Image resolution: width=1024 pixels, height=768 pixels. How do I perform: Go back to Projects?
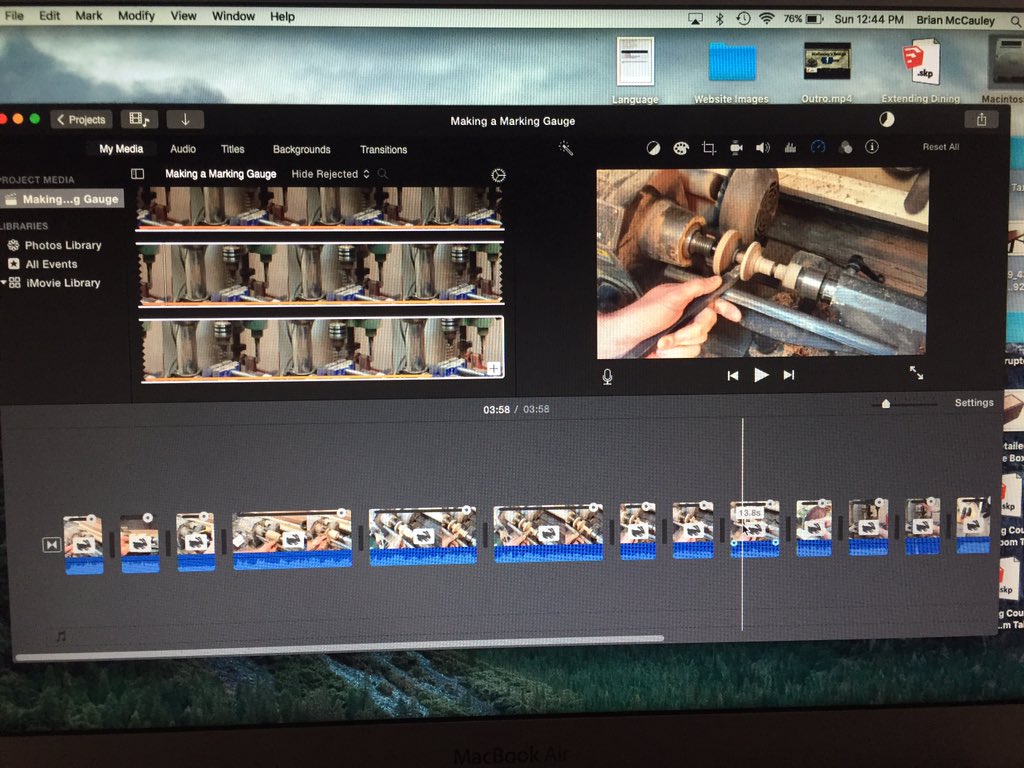81,120
